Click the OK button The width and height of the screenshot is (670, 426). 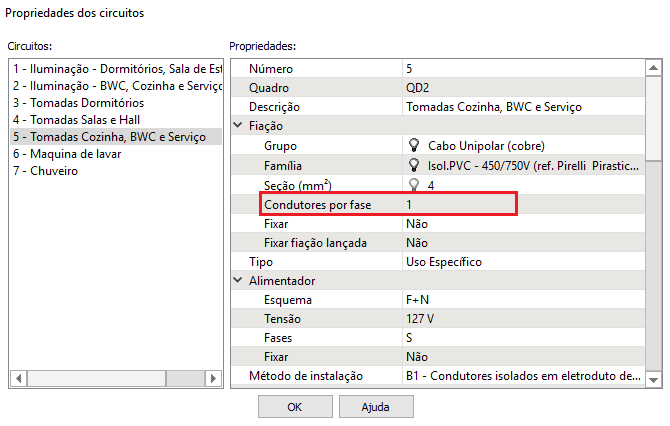pos(295,407)
